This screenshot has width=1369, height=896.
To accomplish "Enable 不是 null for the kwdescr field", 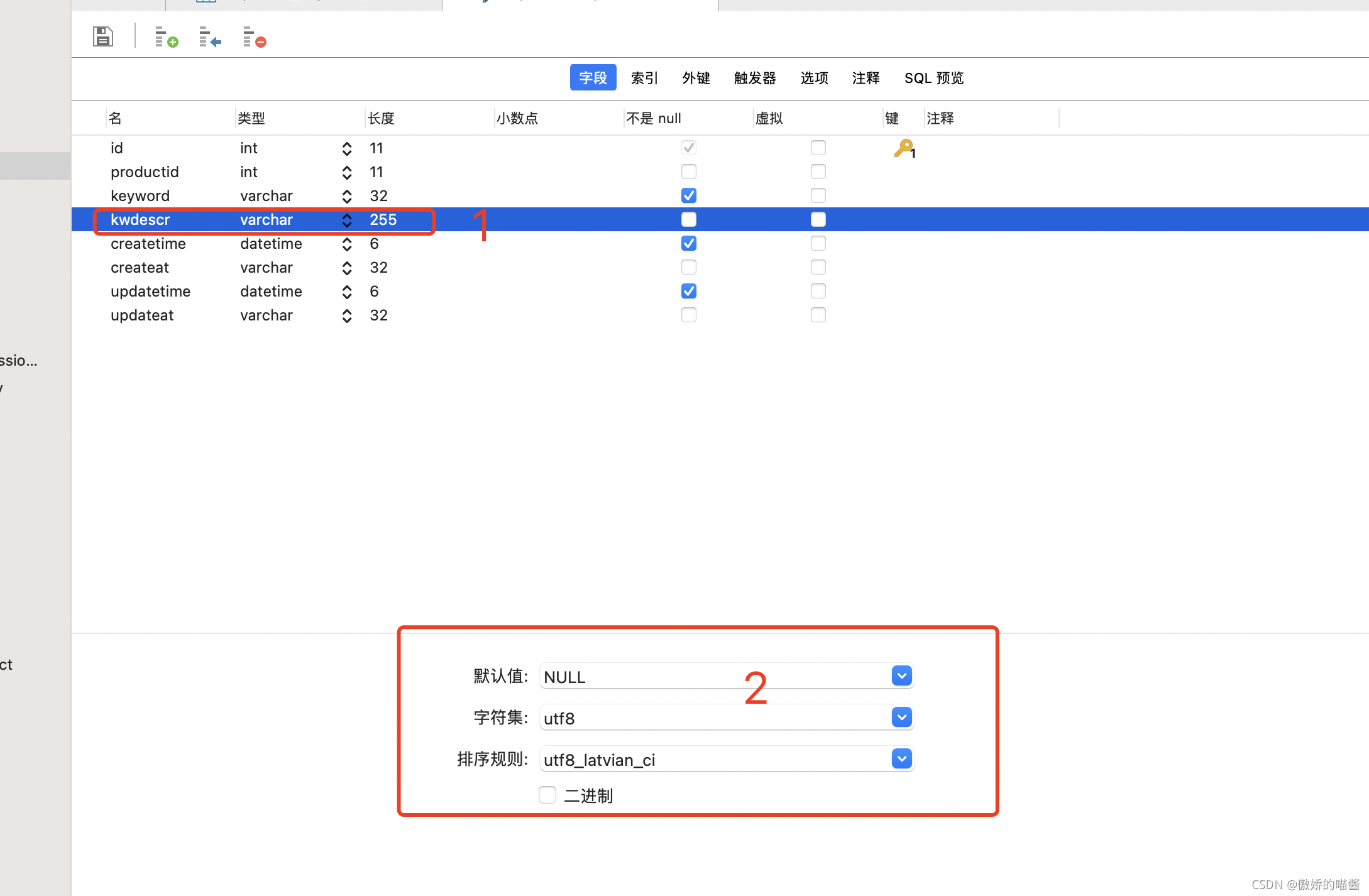I will (688, 219).
